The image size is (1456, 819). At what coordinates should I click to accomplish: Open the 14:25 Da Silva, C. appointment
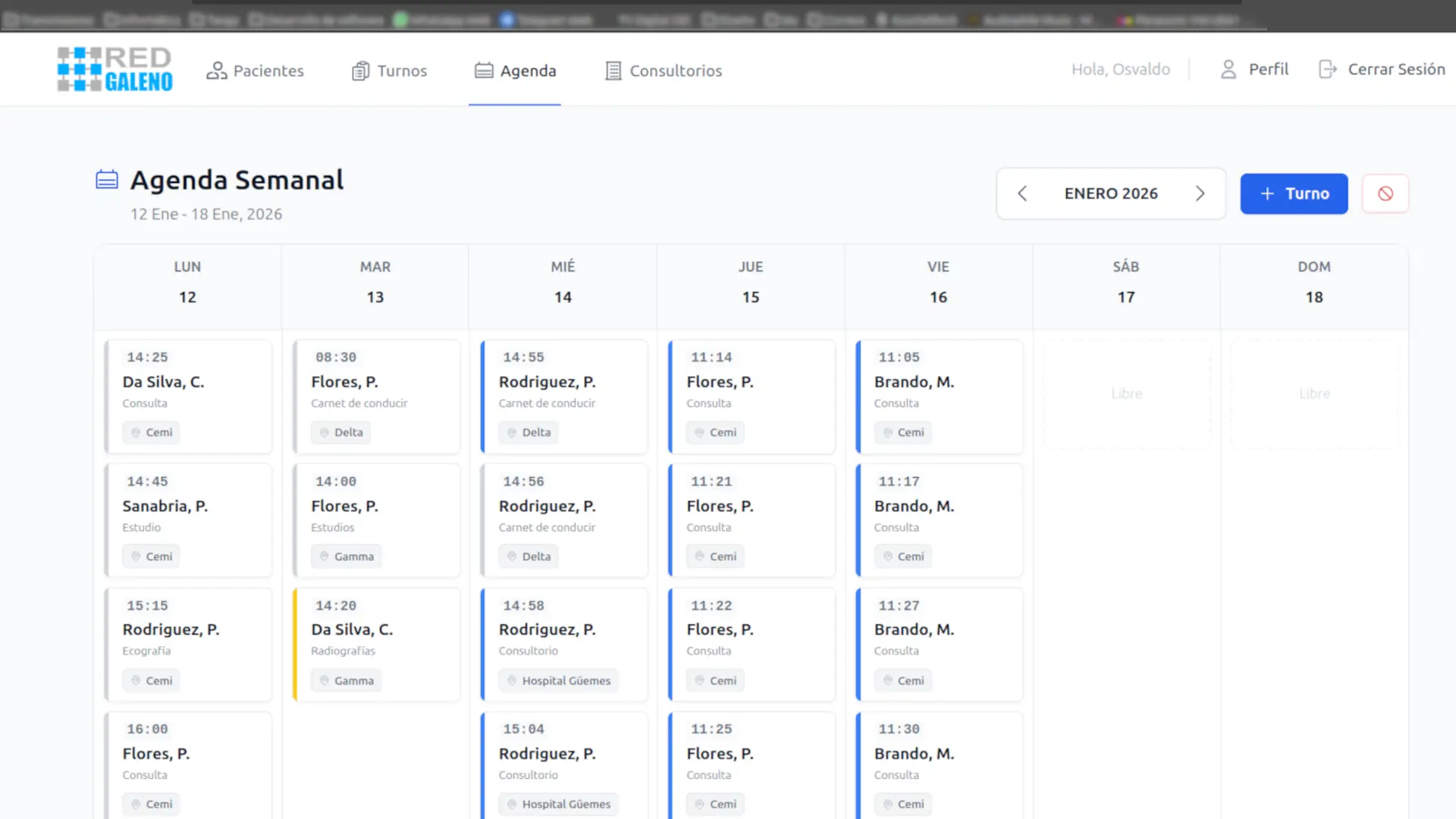pos(188,394)
